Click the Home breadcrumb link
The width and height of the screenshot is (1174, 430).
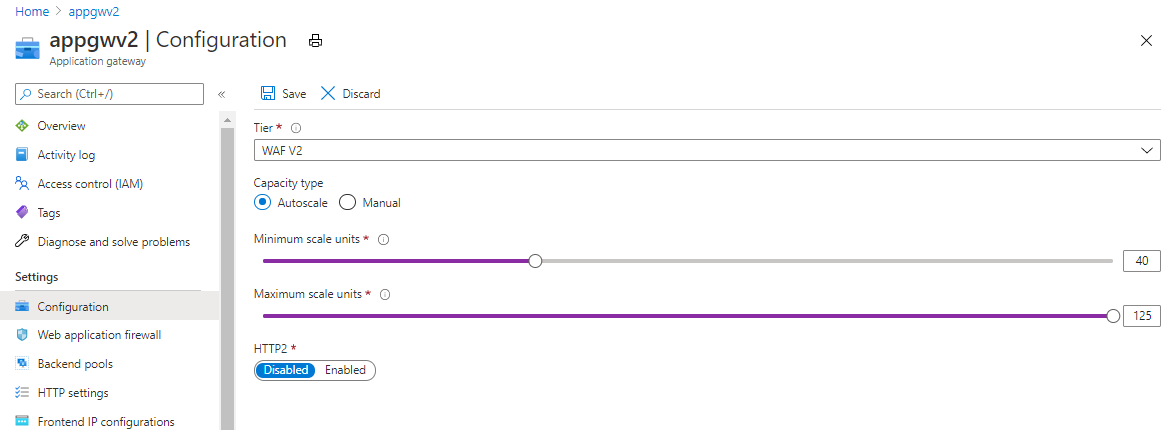31,11
